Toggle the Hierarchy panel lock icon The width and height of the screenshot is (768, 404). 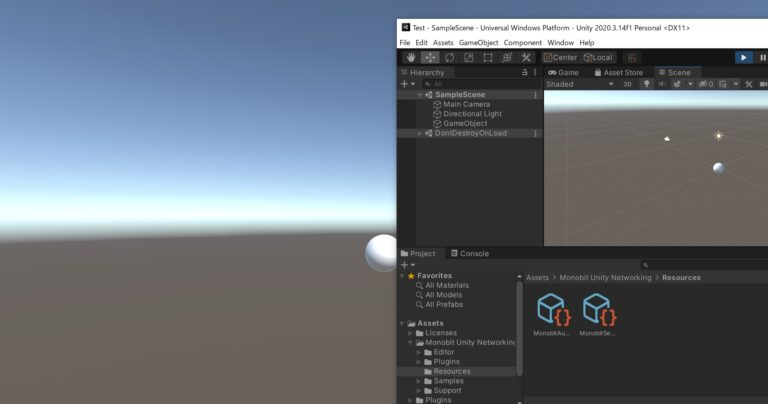click(525, 72)
